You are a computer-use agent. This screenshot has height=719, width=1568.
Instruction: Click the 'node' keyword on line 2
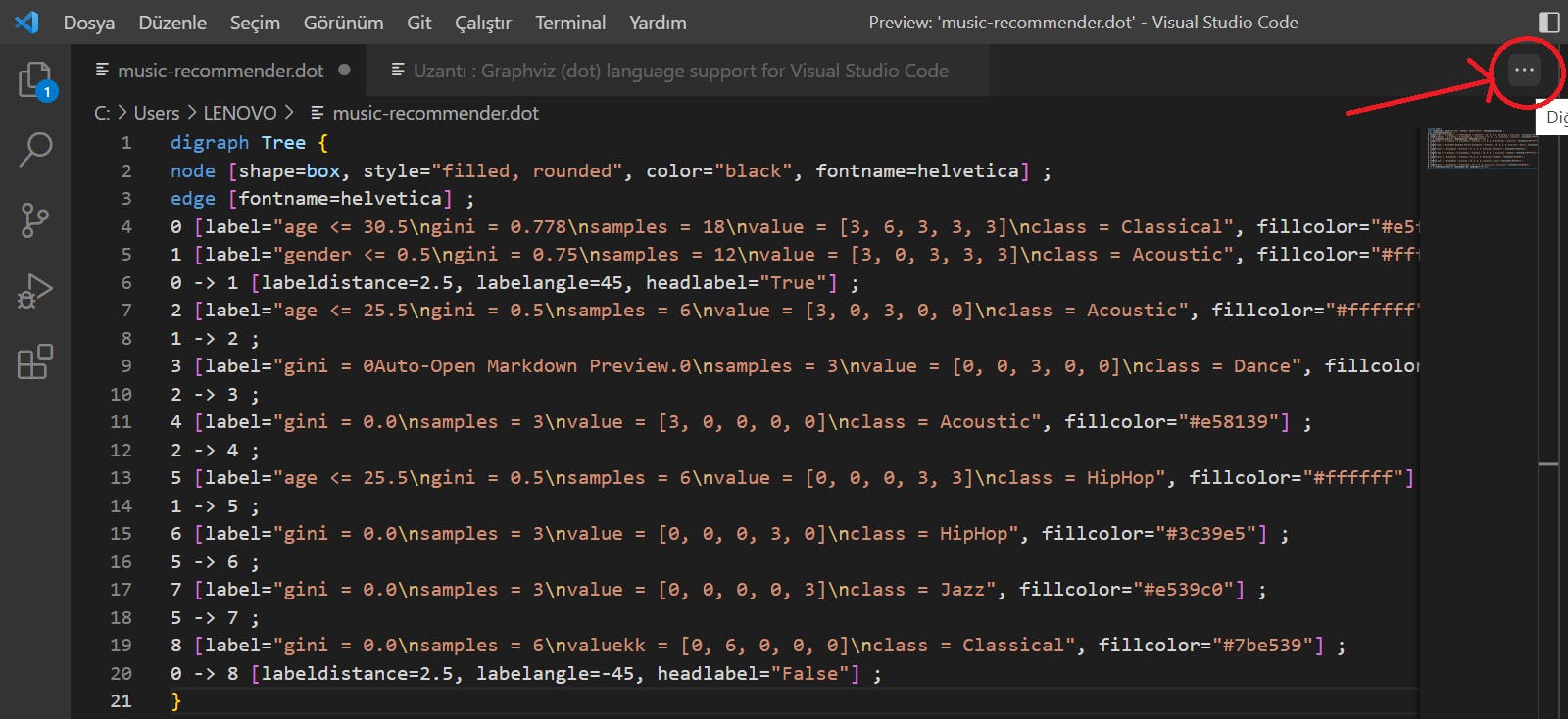pyautogui.click(x=193, y=171)
